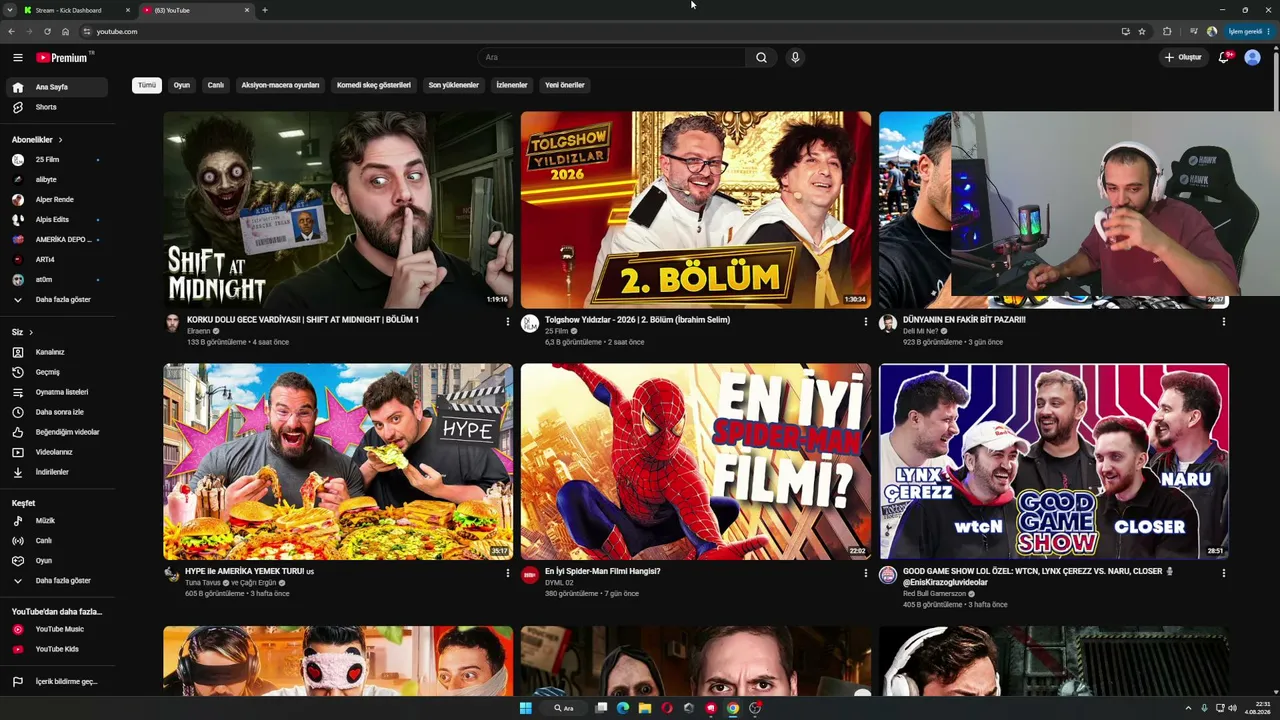Screen dimensions: 1280x720
Task: Expand the Siz section chevron
Action: [x=31, y=332]
